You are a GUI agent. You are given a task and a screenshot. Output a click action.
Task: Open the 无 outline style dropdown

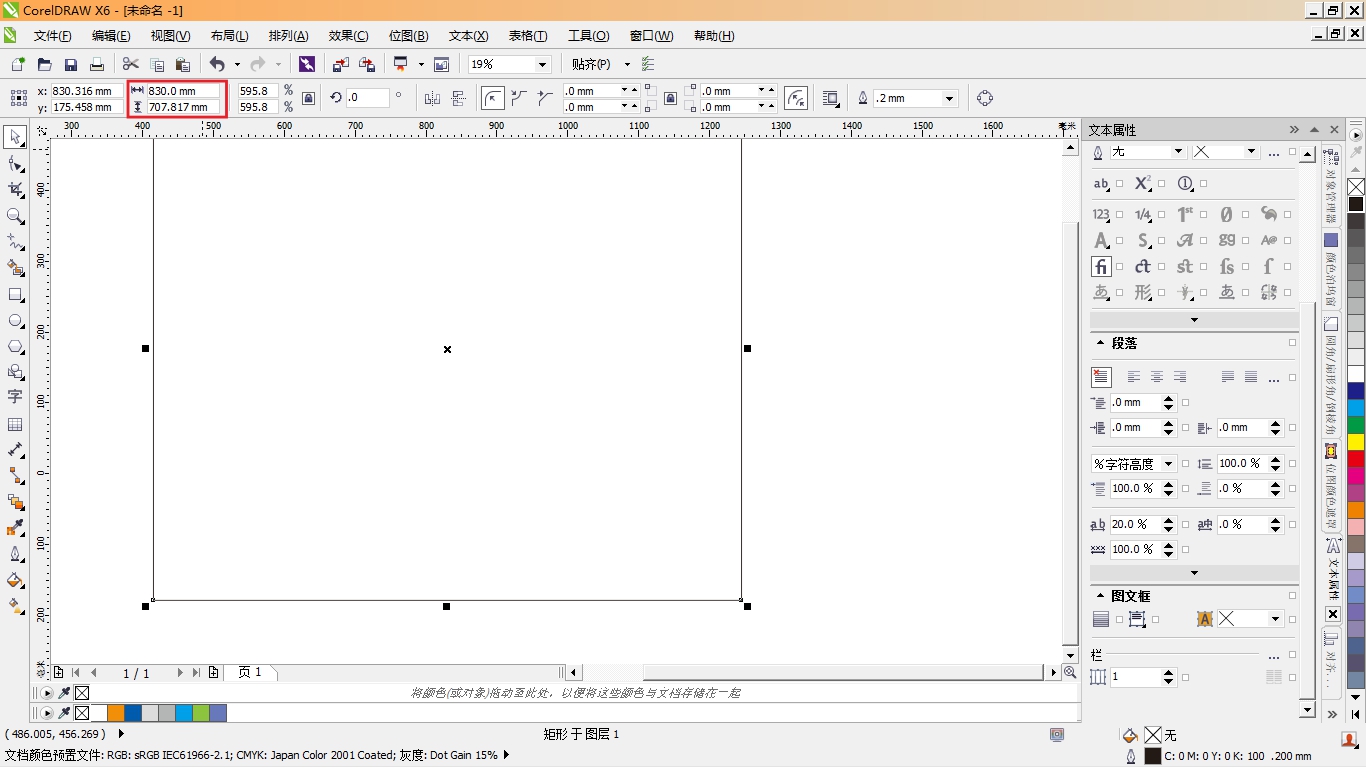(1178, 152)
